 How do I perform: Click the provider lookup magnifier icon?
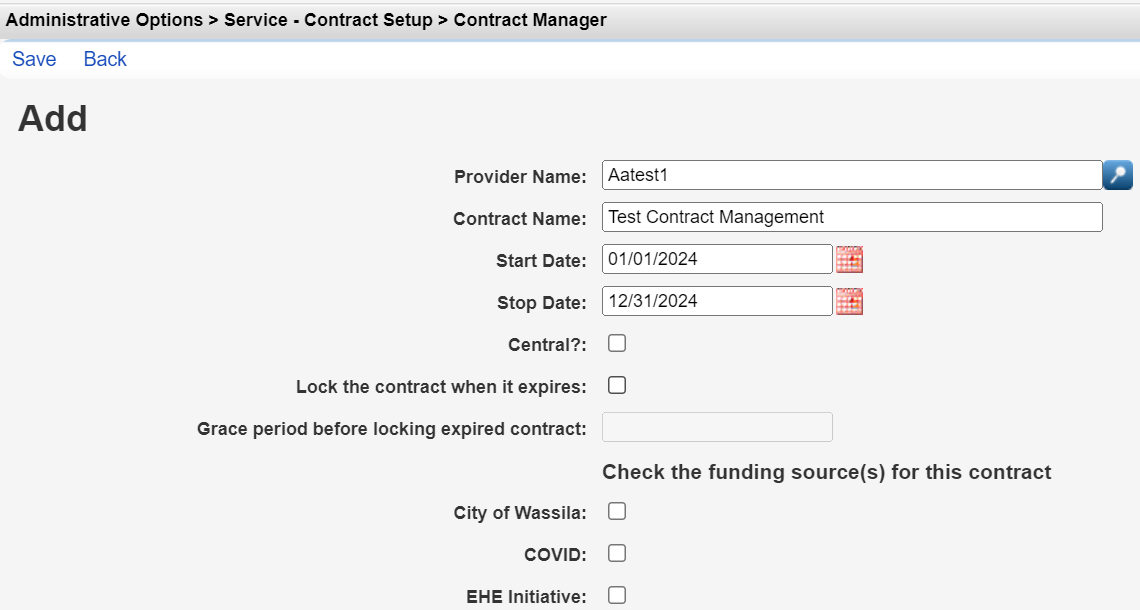(1117, 175)
